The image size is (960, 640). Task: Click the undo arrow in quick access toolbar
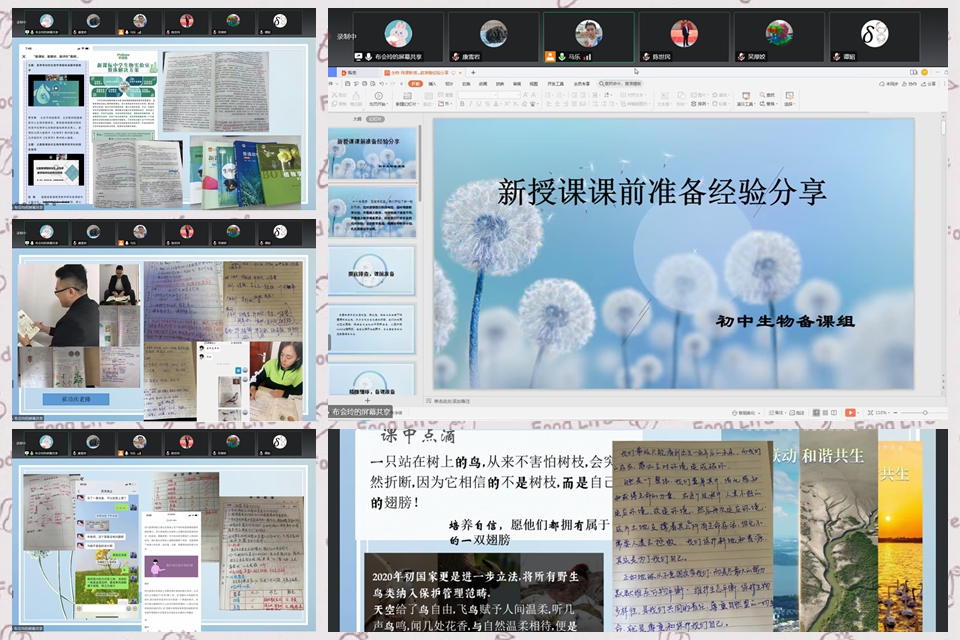pyautogui.click(x=381, y=83)
